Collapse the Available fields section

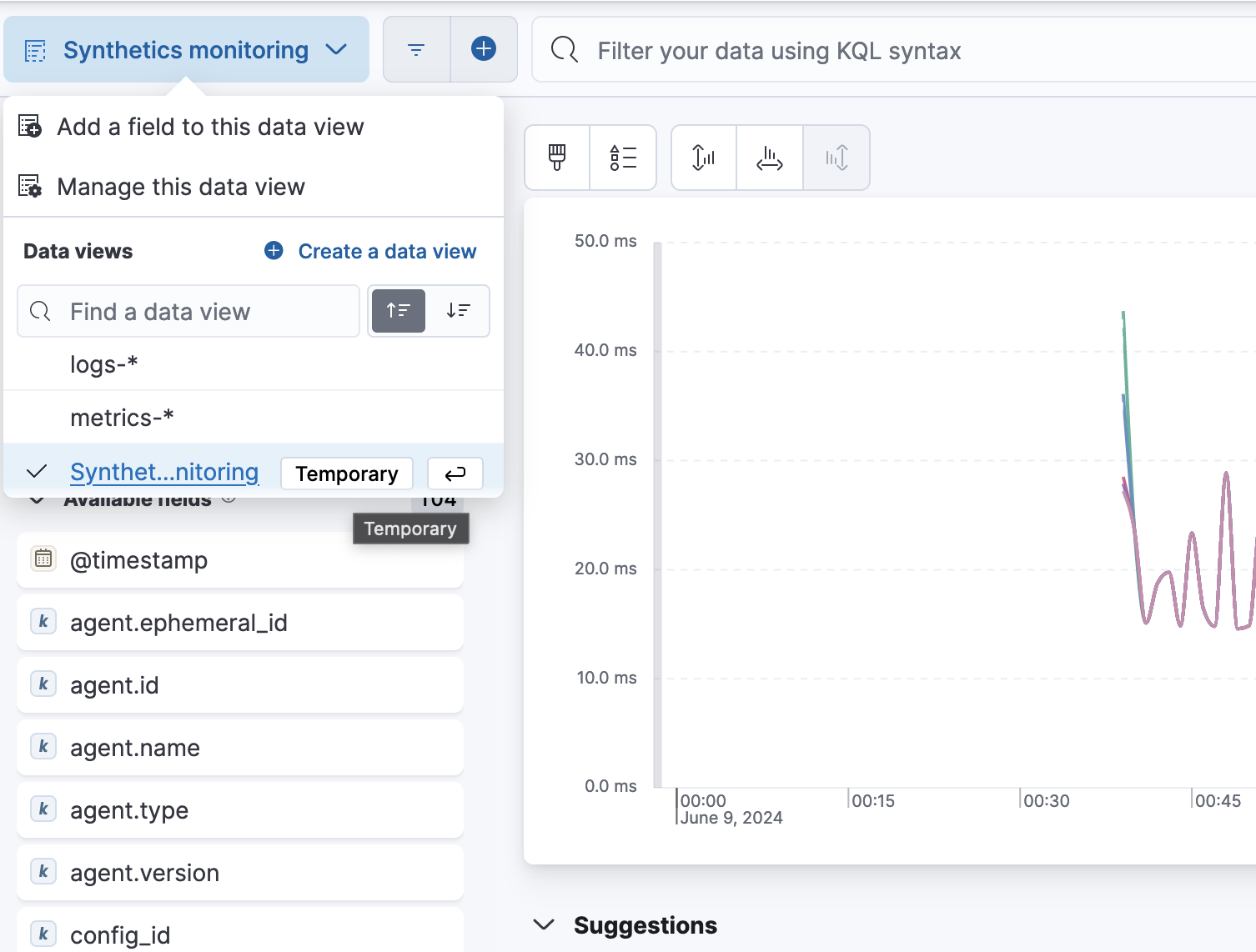pos(37,500)
